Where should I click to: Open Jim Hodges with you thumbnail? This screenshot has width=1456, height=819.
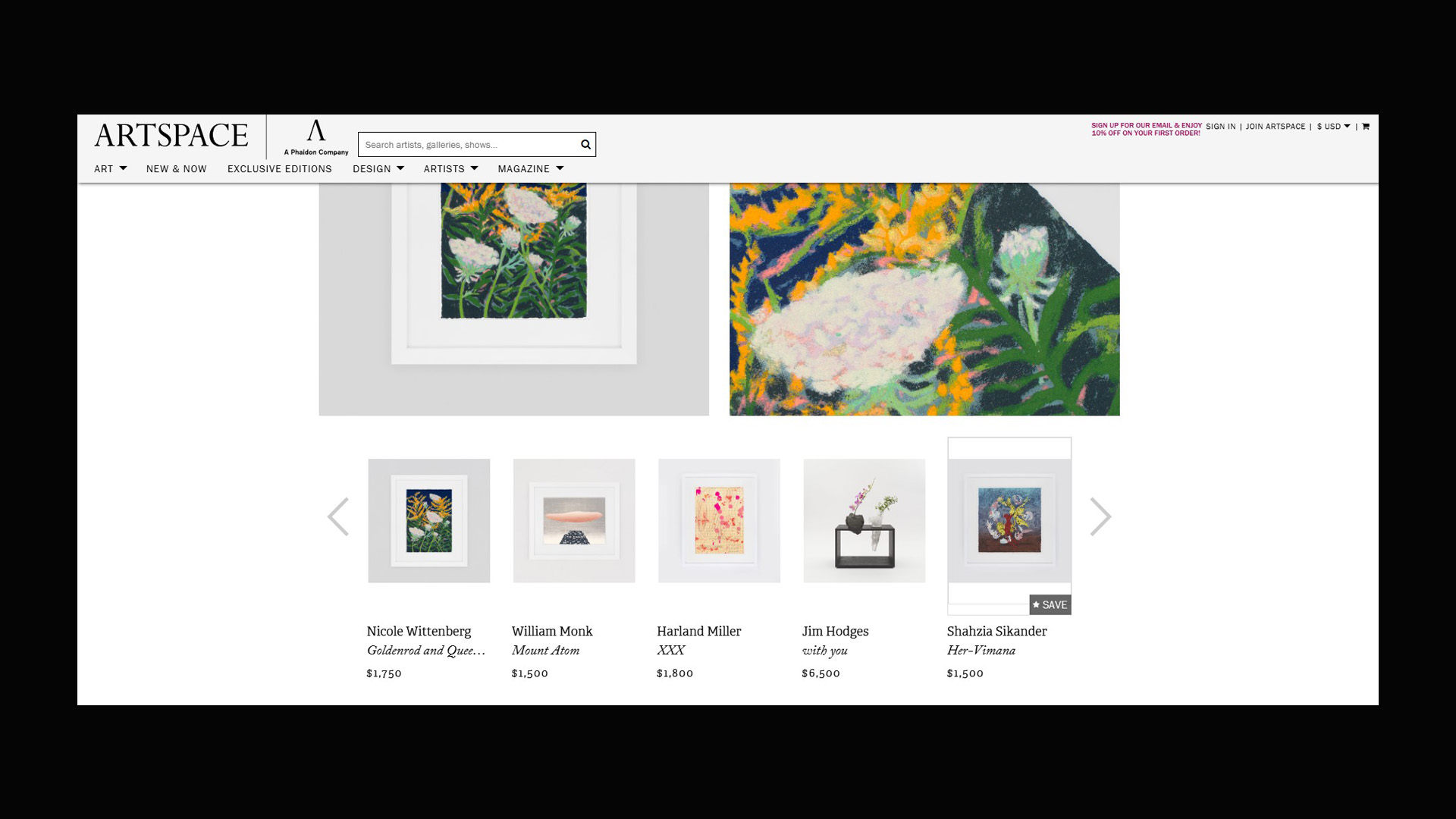(864, 521)
